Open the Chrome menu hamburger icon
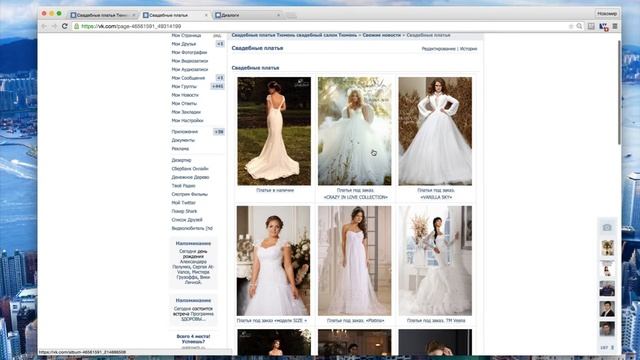This screenshot has width=640, height=360. [615, 26]
